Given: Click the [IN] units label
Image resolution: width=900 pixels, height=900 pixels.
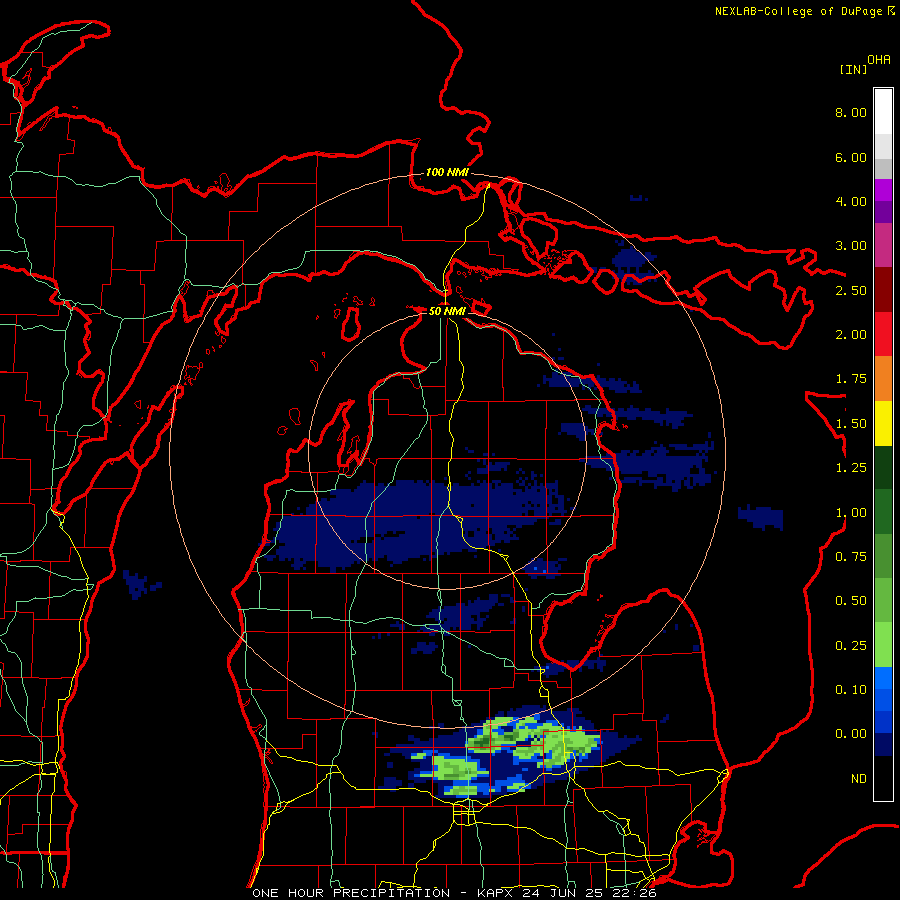Looking at the screenshot, I should tap(853, 69).
